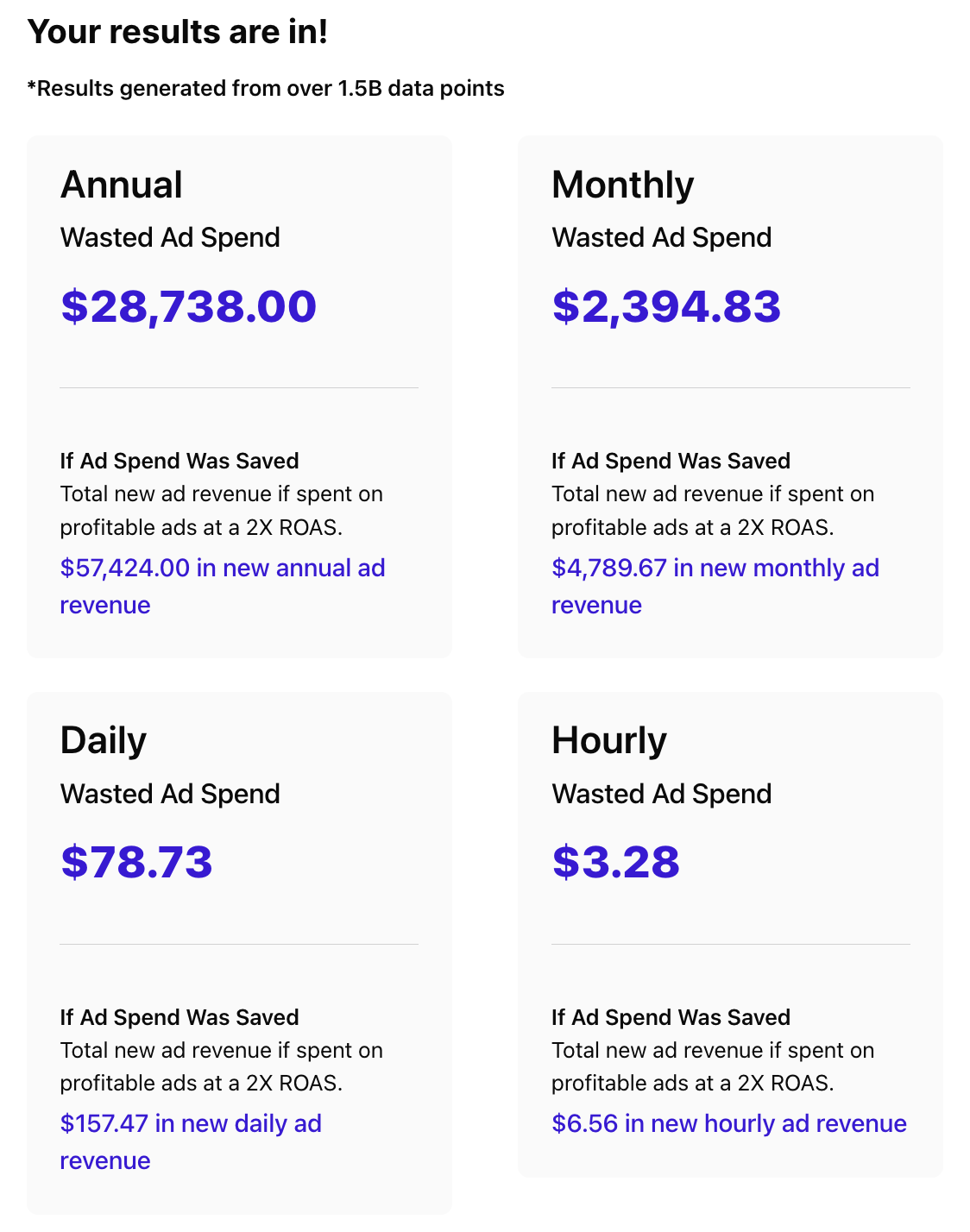This screenshot has height=1232, width=970.
Task: Click the $28,738.00 annual wasted amount
Action: pos(189,306)
